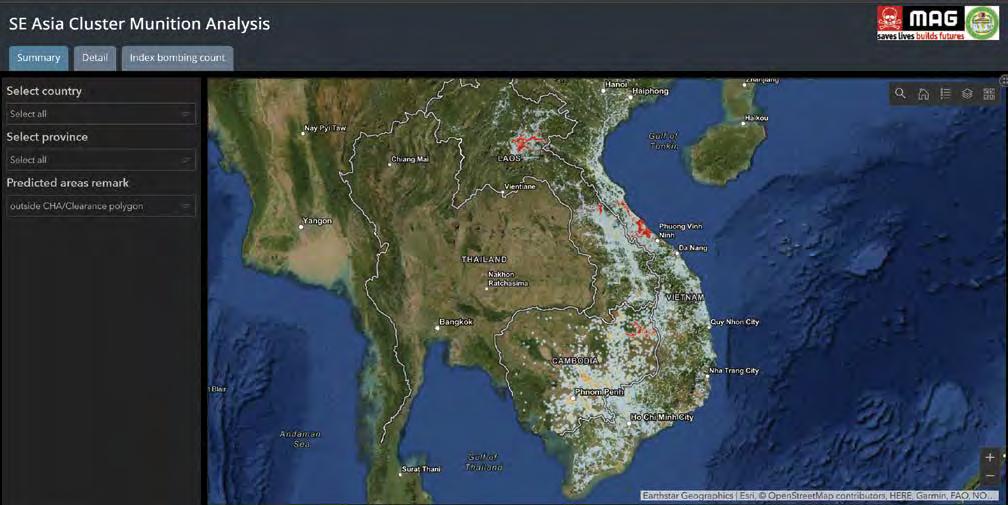Open the map layers panel
1008x505 pixels.
point(967,94)
